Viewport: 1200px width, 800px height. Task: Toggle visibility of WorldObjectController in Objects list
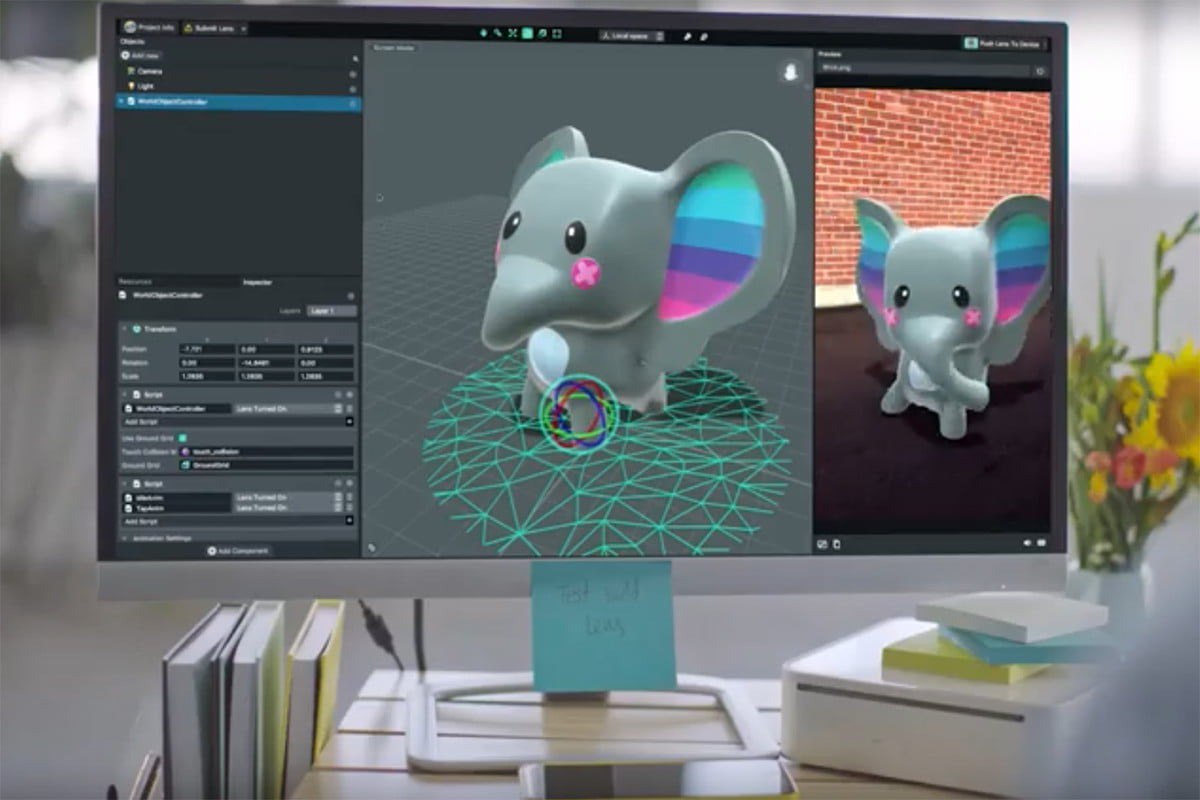click(353, 103)
